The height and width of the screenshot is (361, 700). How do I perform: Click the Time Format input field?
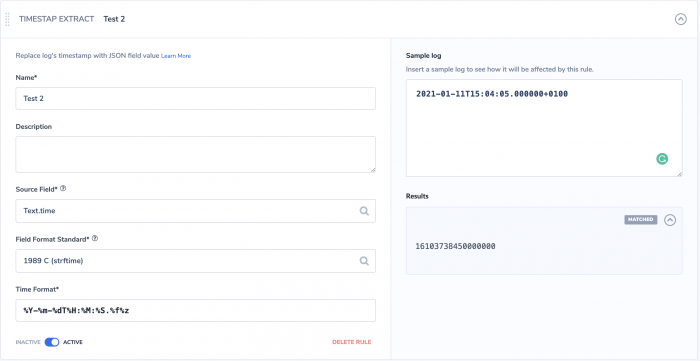196,311
